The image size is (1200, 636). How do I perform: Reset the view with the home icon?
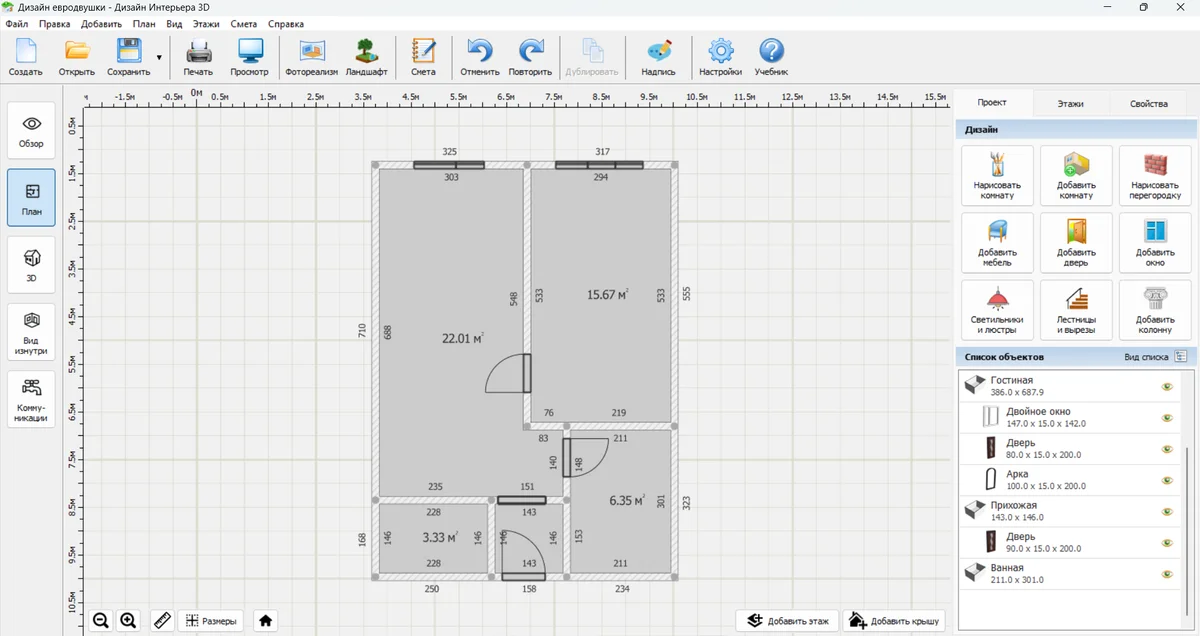[265, 621]
